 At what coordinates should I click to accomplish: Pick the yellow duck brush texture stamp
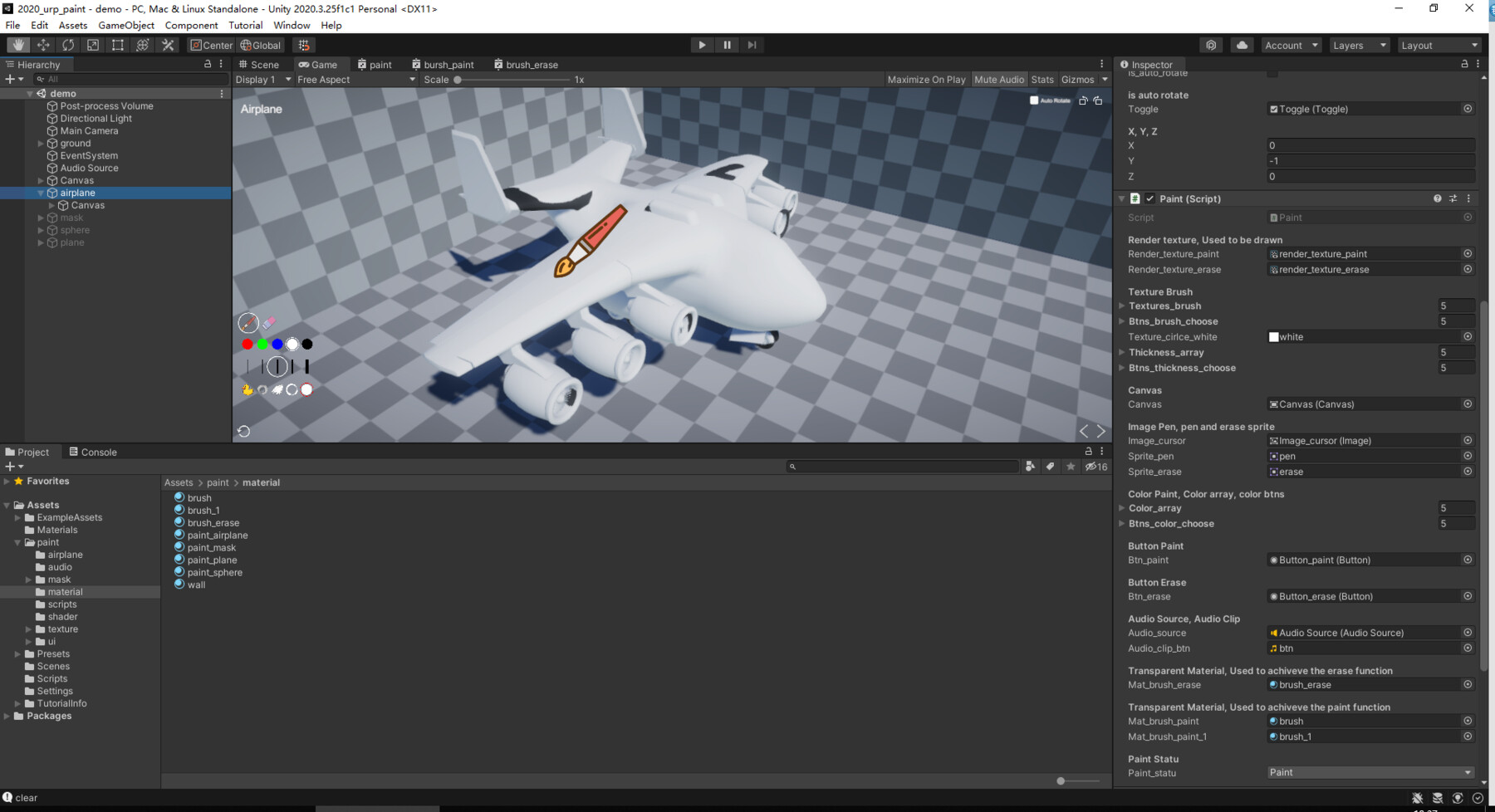coord(248,389)
